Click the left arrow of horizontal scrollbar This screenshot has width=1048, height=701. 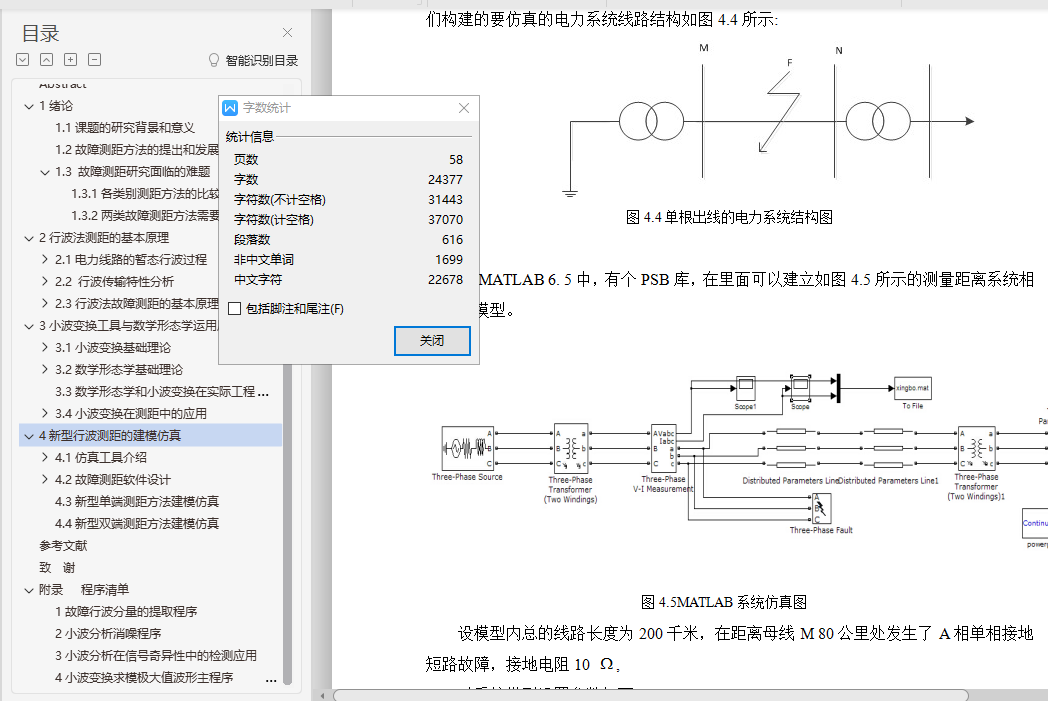point(323,696)
